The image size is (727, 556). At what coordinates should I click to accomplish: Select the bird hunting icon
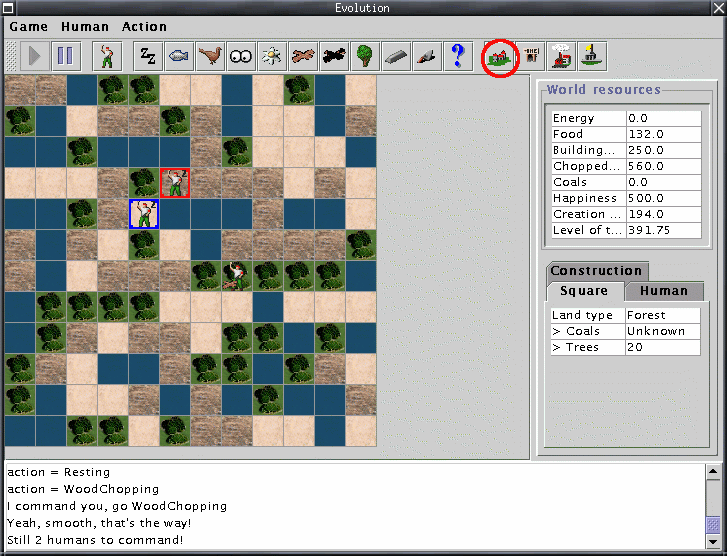pos(210,56)
